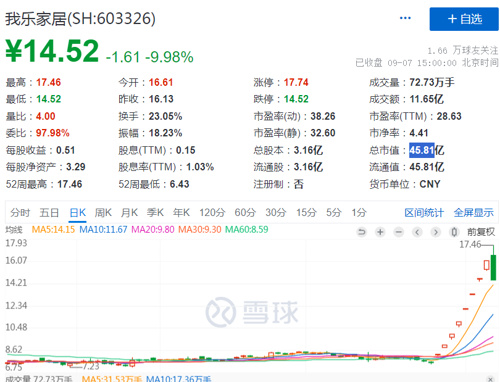This screenshot has width=500, height=382.
Task: Toggle the MA20 moving average label
Action: pyautogui.click(x=153, y=230)
